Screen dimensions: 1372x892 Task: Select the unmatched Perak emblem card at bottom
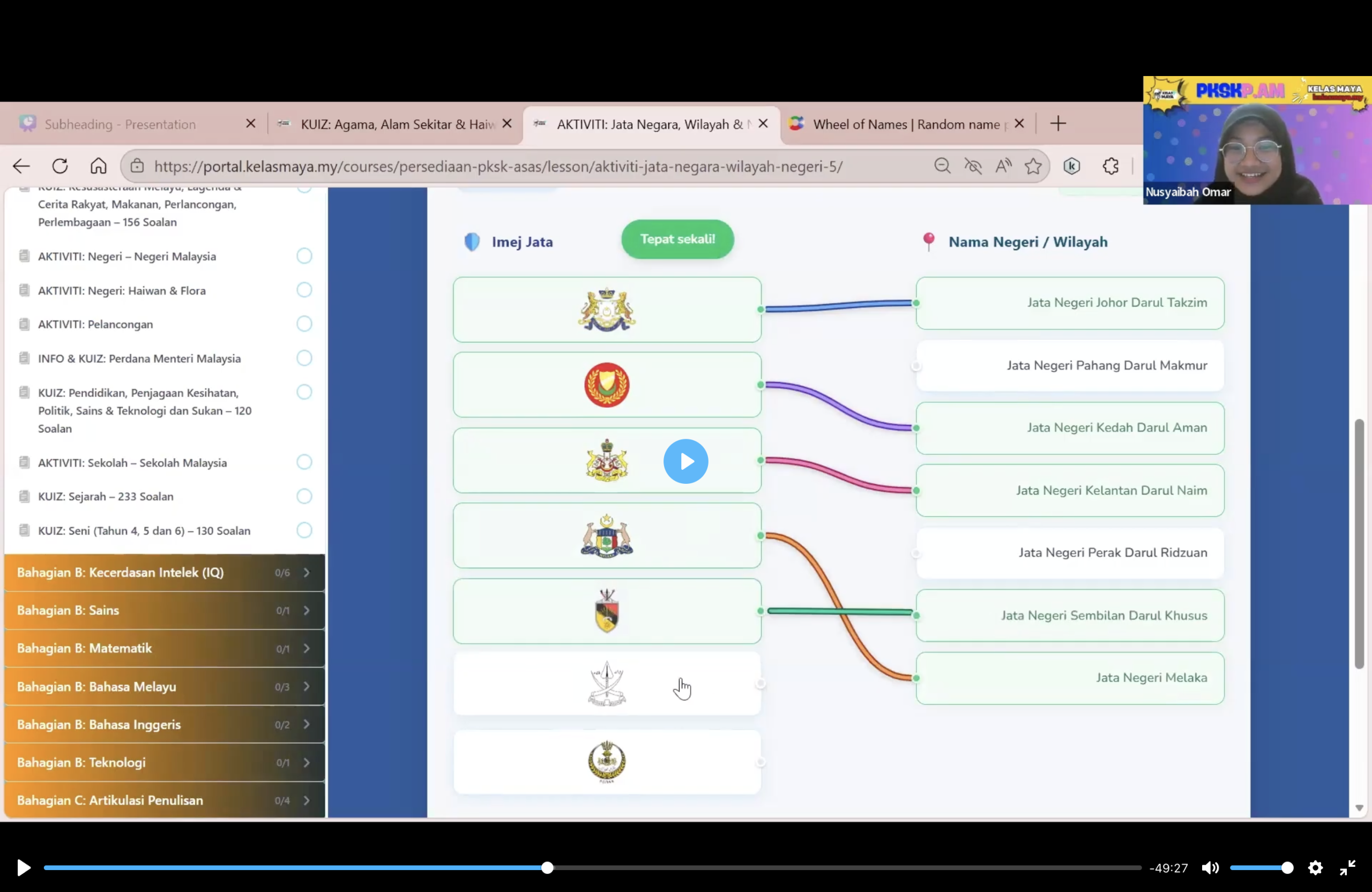tap(607, 762)
